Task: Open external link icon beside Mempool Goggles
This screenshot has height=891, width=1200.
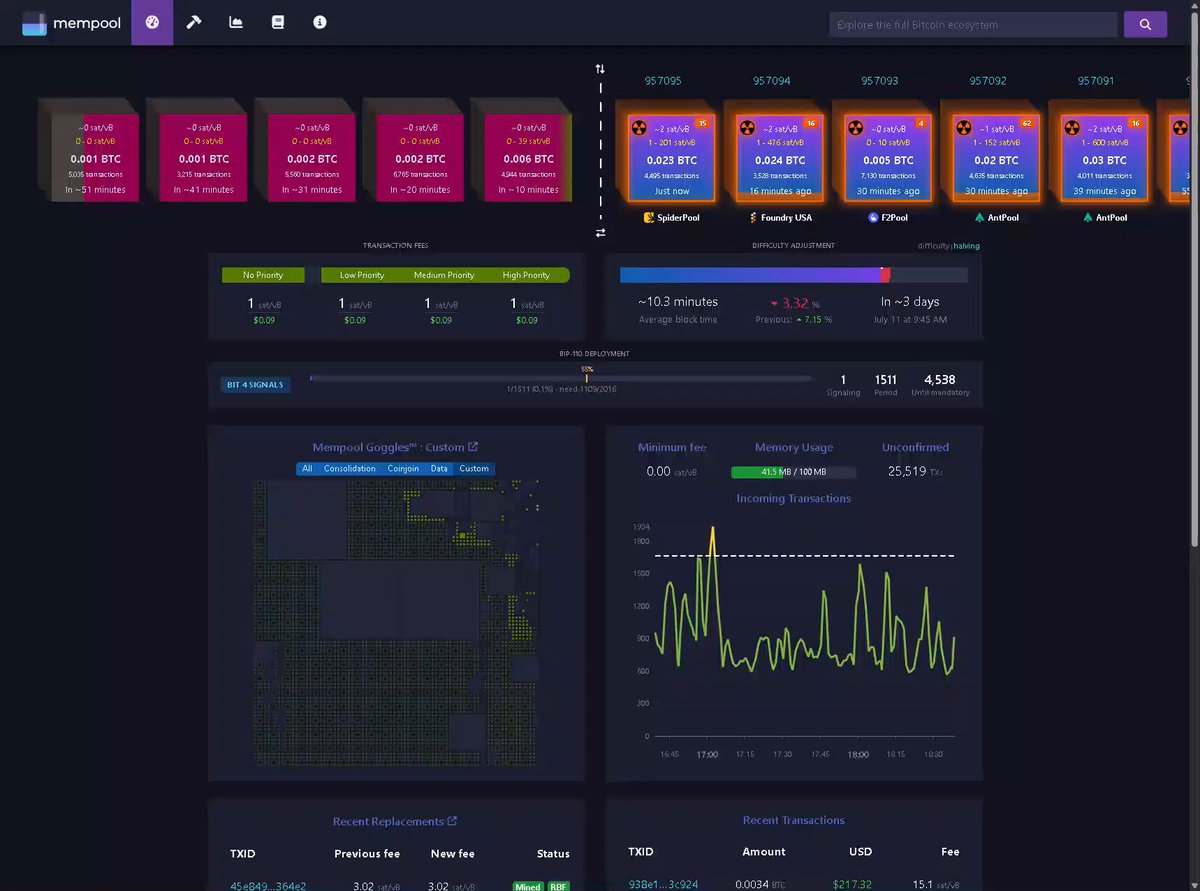Action: coord(473,447)
